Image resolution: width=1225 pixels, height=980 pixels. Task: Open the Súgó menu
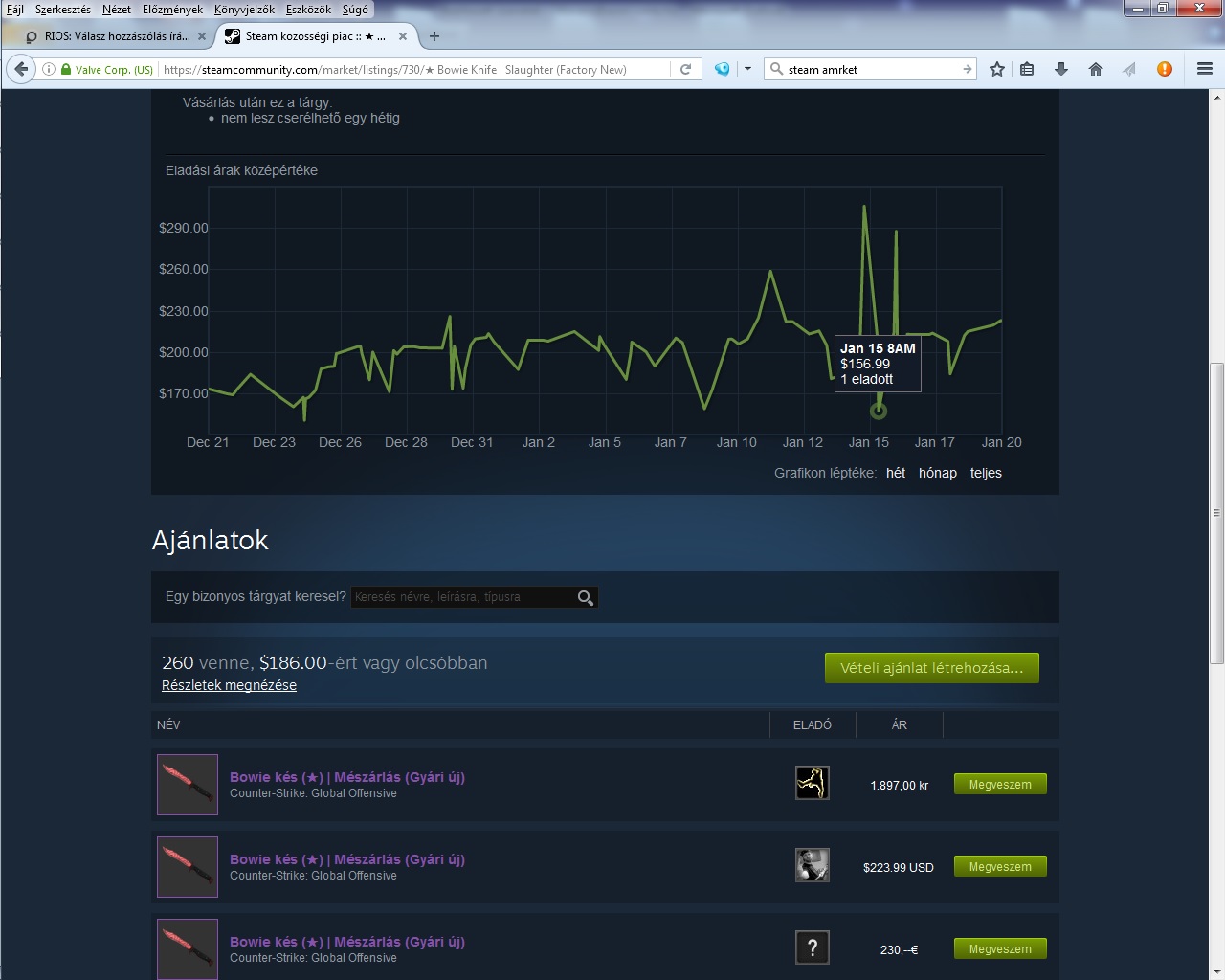coord(354,10)
